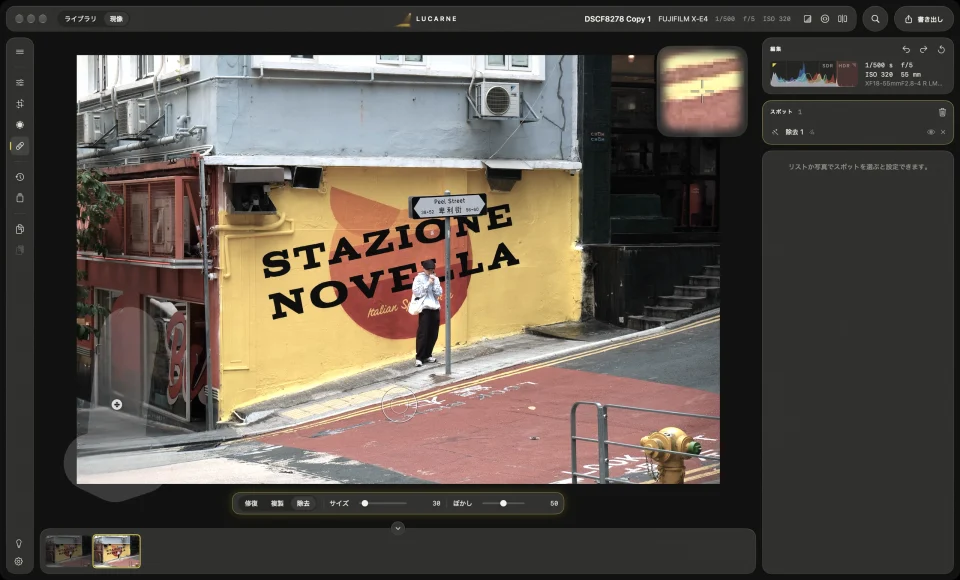The width and height of the screenshot is (960, 580).
Task: Copy edit settings with the clipboard icon
Action: click(x=20, y=229)
